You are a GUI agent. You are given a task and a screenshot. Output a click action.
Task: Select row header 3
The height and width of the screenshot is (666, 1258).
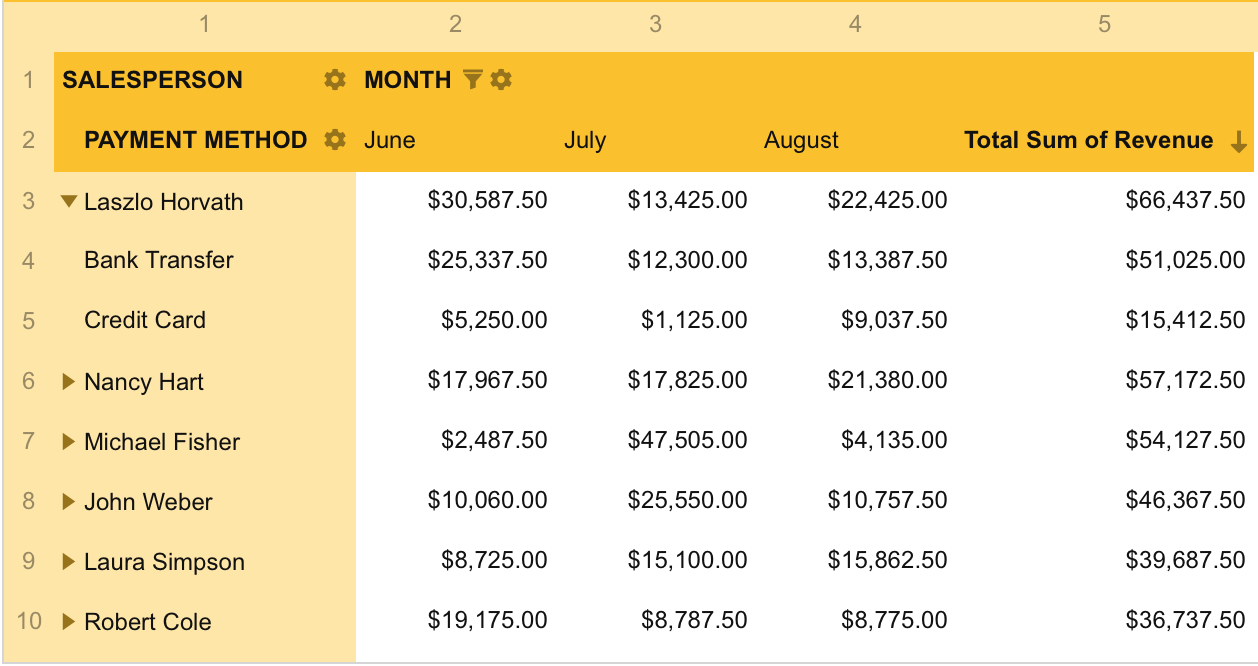[x=27, y=201]
